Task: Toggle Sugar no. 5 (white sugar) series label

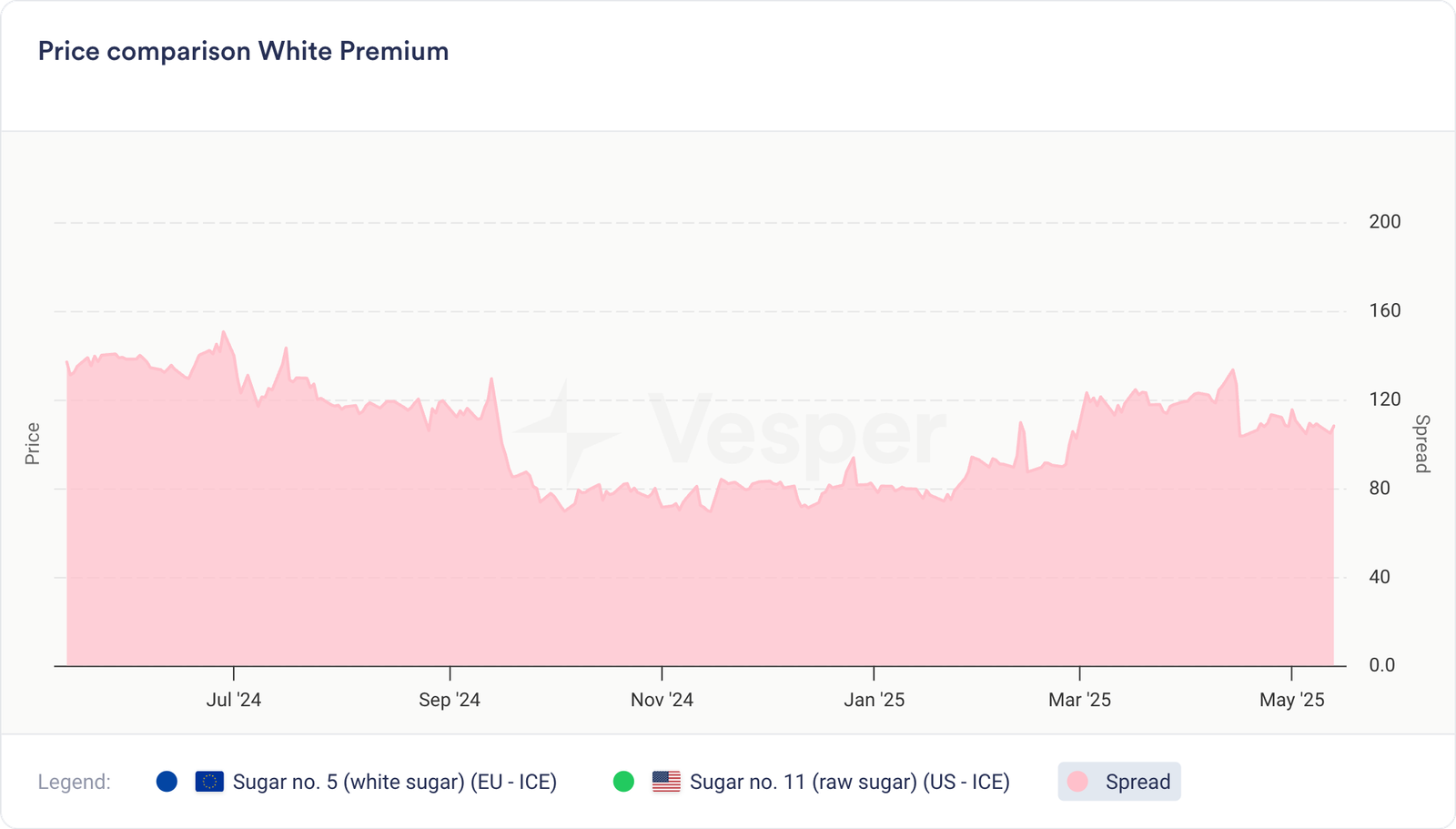Action: (394, 782)
